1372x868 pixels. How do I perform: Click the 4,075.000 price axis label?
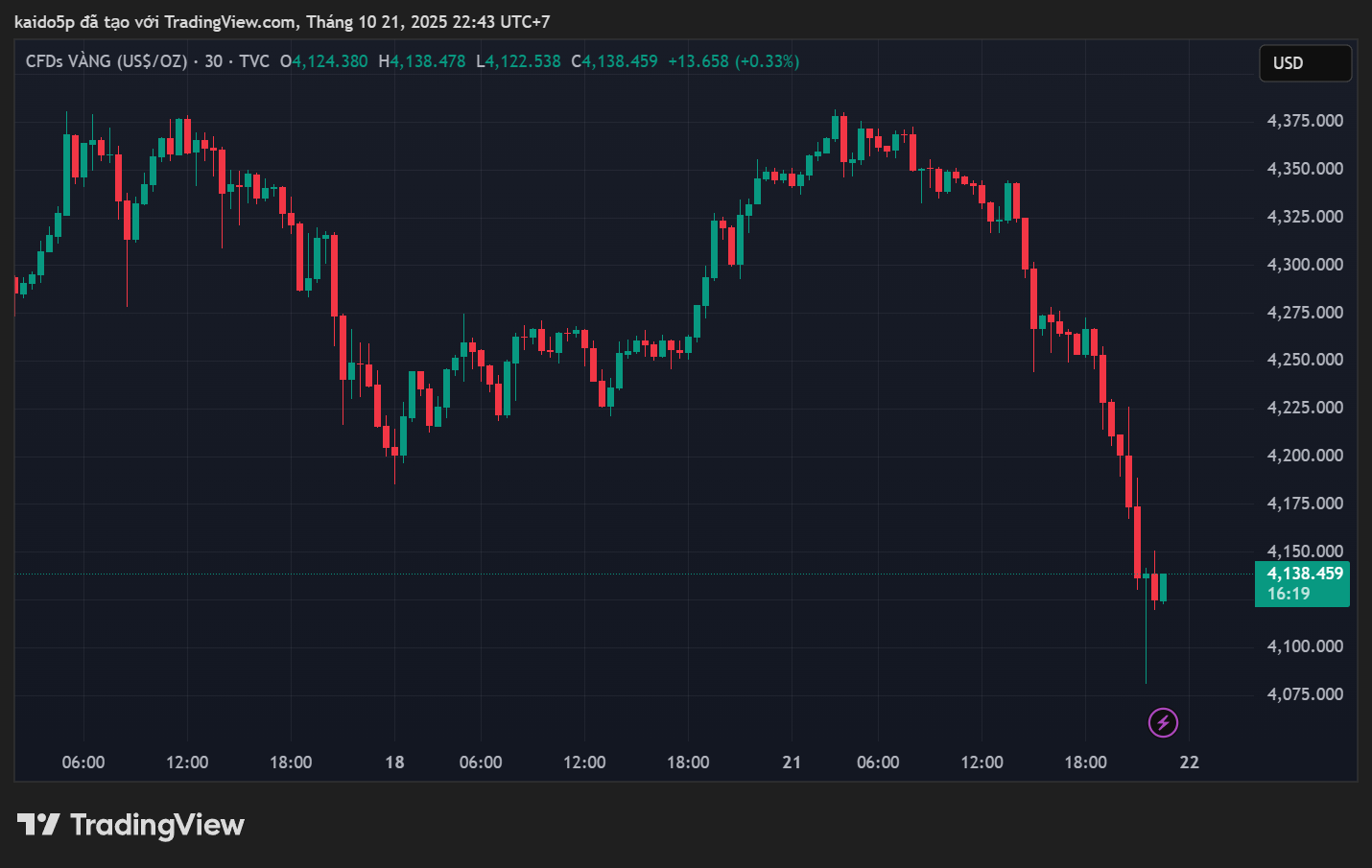[1304, 694]
